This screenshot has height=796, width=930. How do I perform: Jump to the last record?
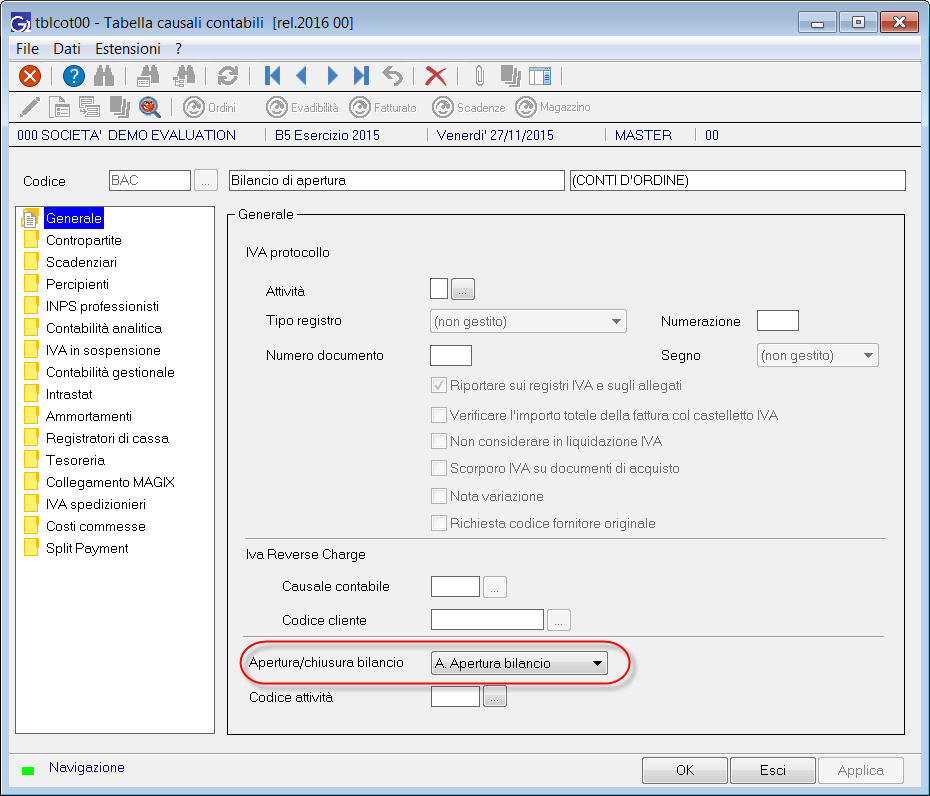point(361,76)
